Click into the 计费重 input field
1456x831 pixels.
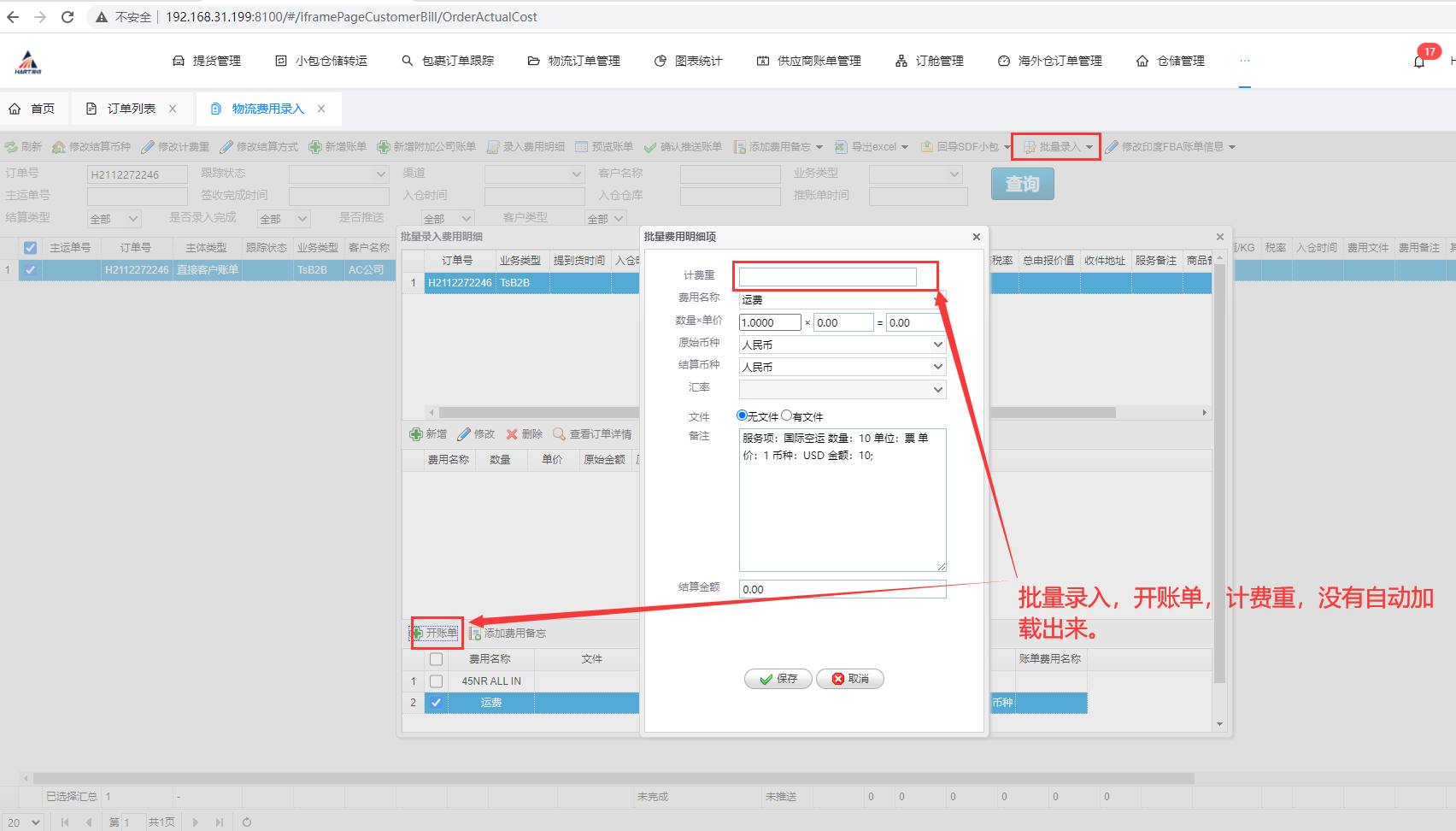coord(827,276)
